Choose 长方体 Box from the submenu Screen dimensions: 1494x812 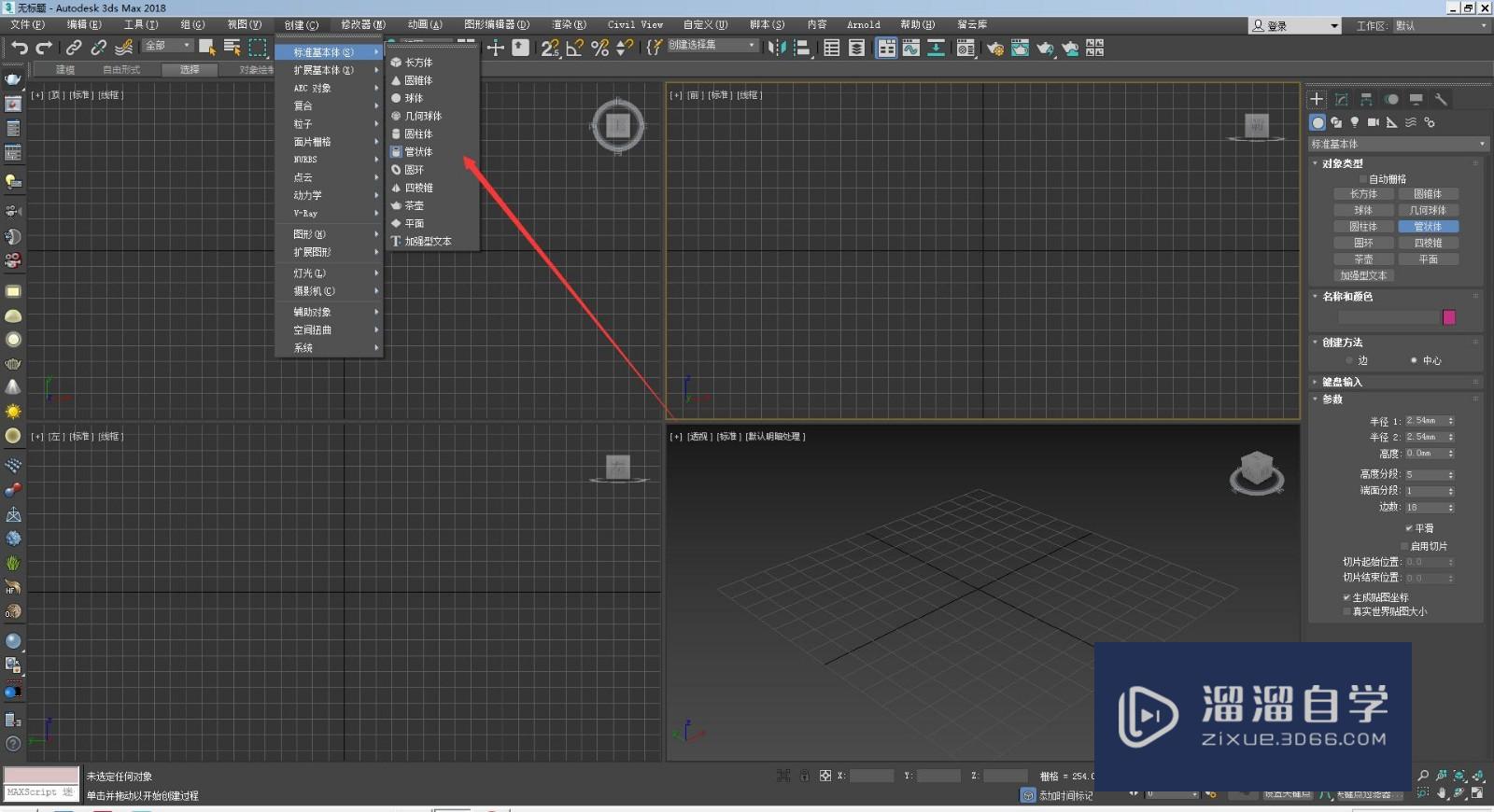tap(432, 63)
